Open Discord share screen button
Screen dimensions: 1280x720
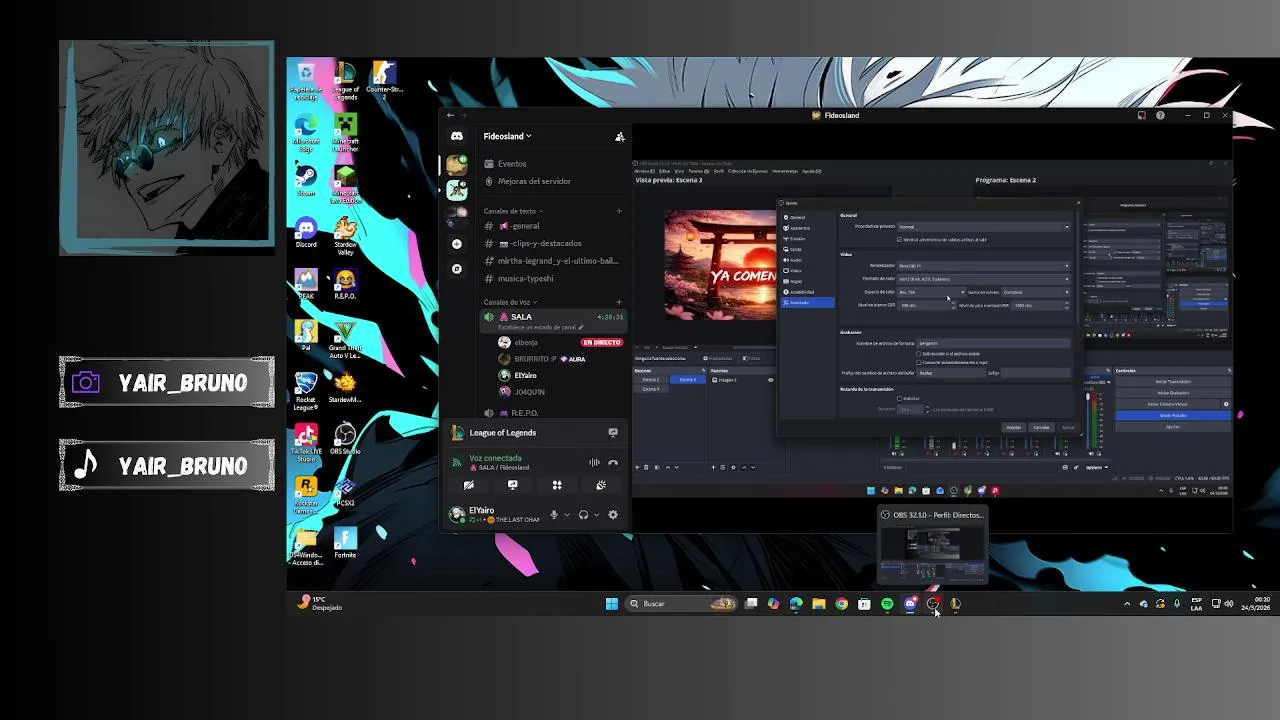pyautogui.click(x=513, y=485)
